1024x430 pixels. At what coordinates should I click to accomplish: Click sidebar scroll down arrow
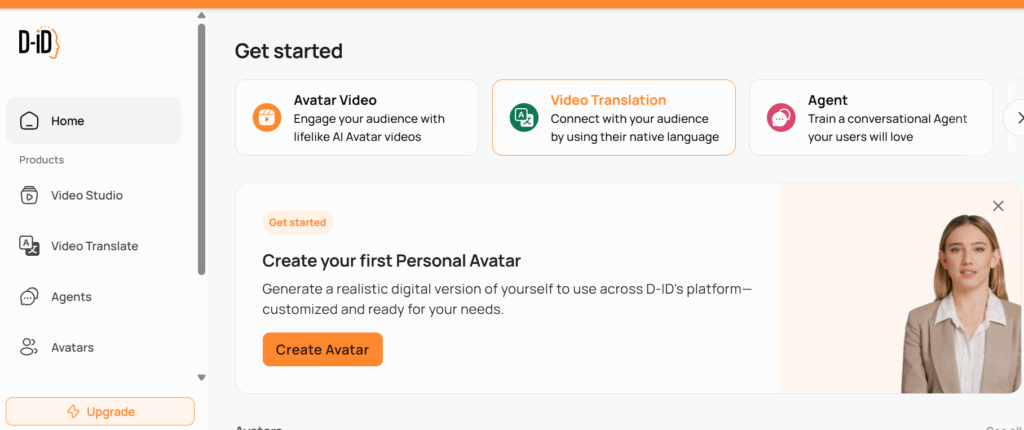201,377
